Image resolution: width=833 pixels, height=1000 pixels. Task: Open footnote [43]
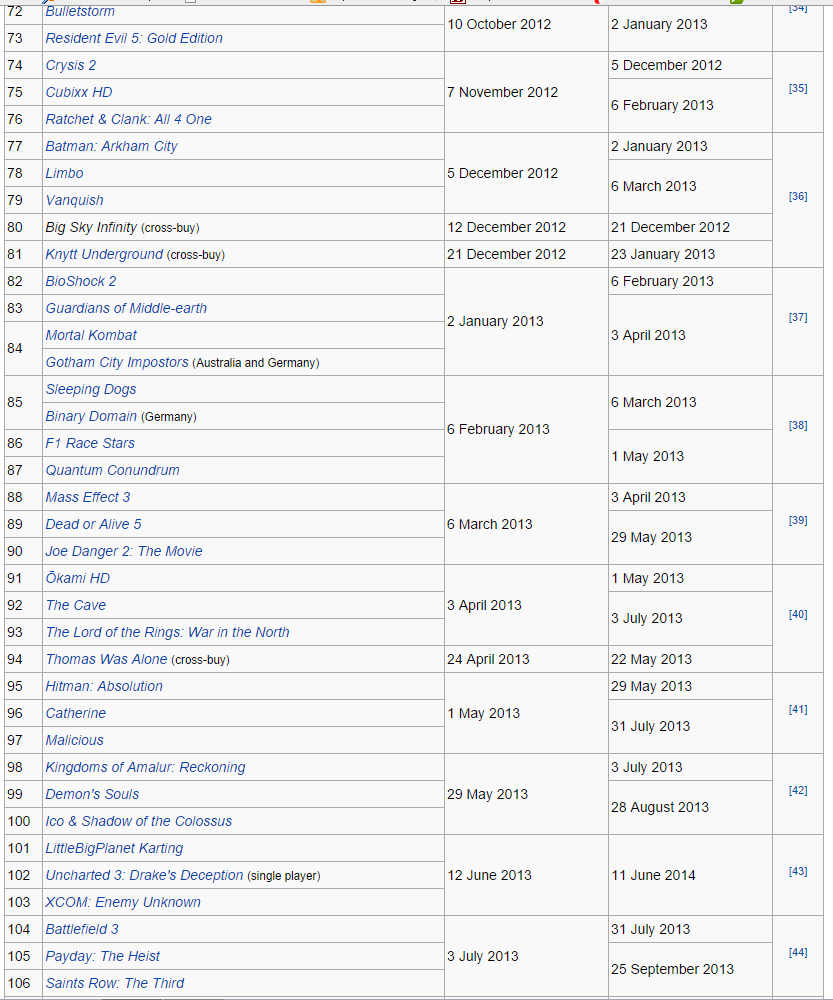tap(798, 871)
